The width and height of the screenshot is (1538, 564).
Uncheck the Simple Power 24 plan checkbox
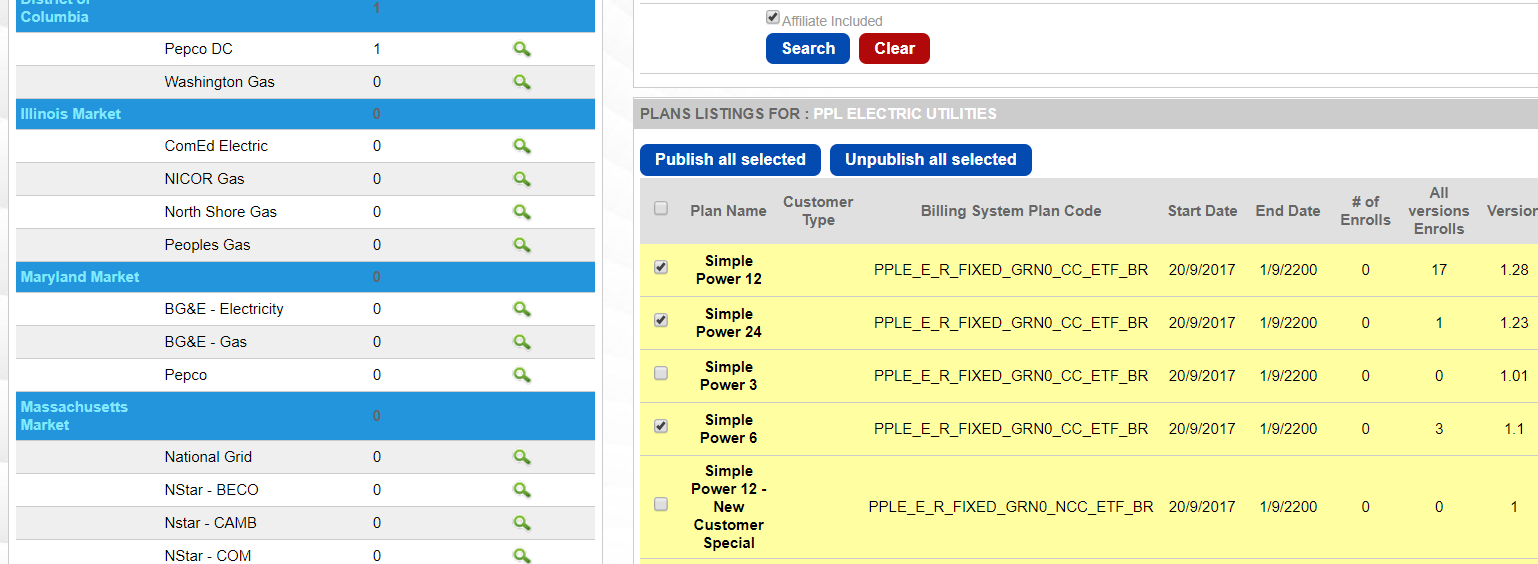click(661, 320)
